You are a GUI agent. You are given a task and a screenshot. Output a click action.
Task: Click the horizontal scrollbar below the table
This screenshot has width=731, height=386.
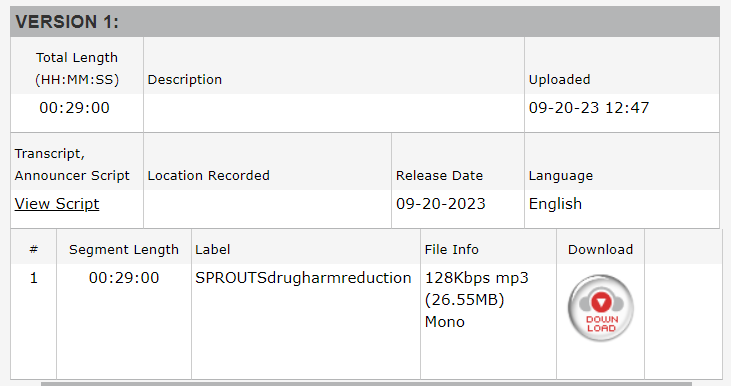pyautogui.click(x=366, y=384)
